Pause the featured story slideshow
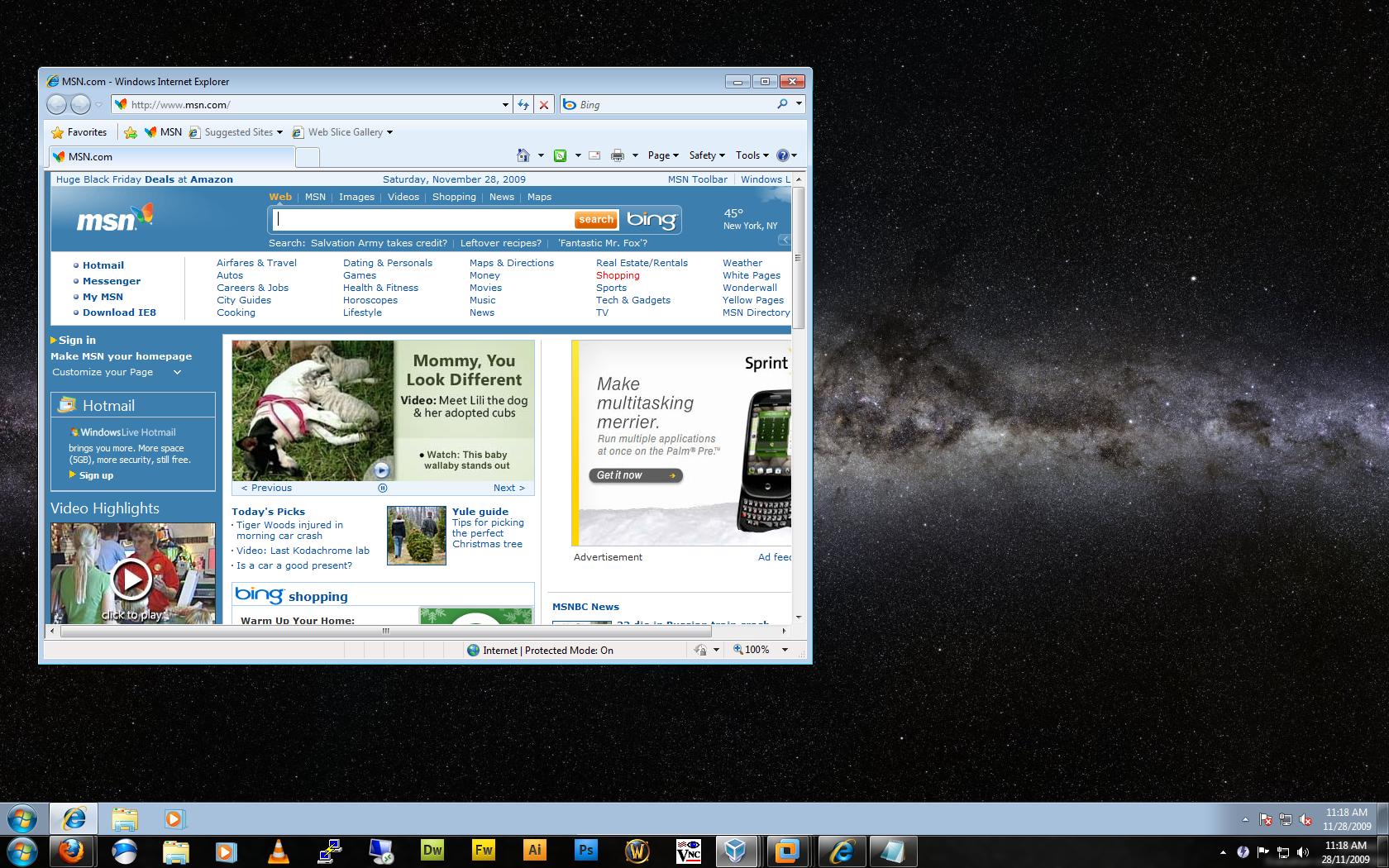The width and height of the screenshot is (1389, 868). click(383, 488)
